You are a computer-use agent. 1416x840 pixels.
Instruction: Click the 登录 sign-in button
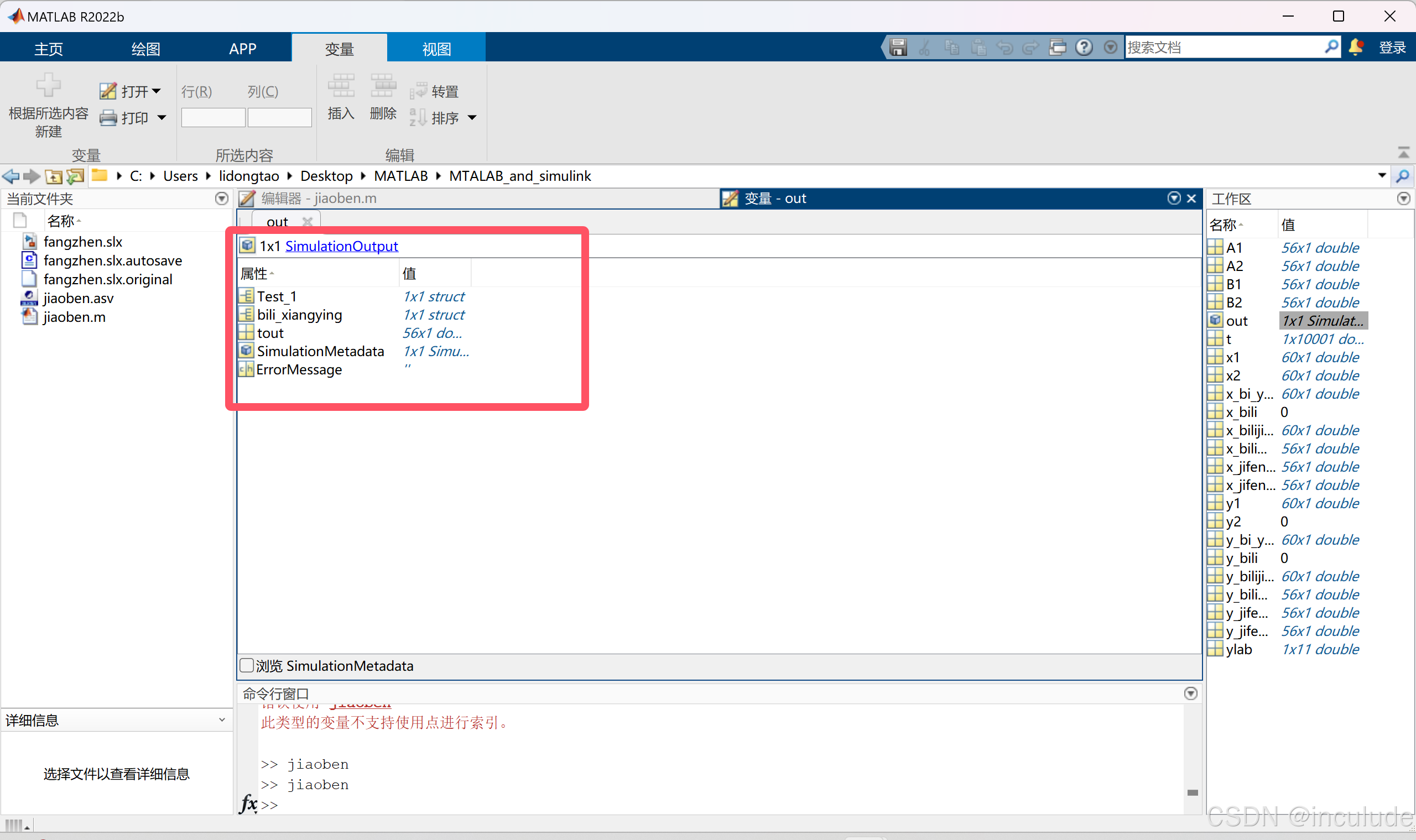click(x=1392, y=48)
